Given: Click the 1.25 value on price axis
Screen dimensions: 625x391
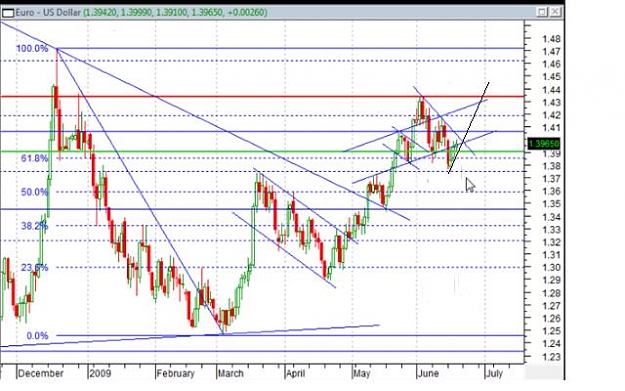Looking at the screenshot, I should (x=551, y=331).
